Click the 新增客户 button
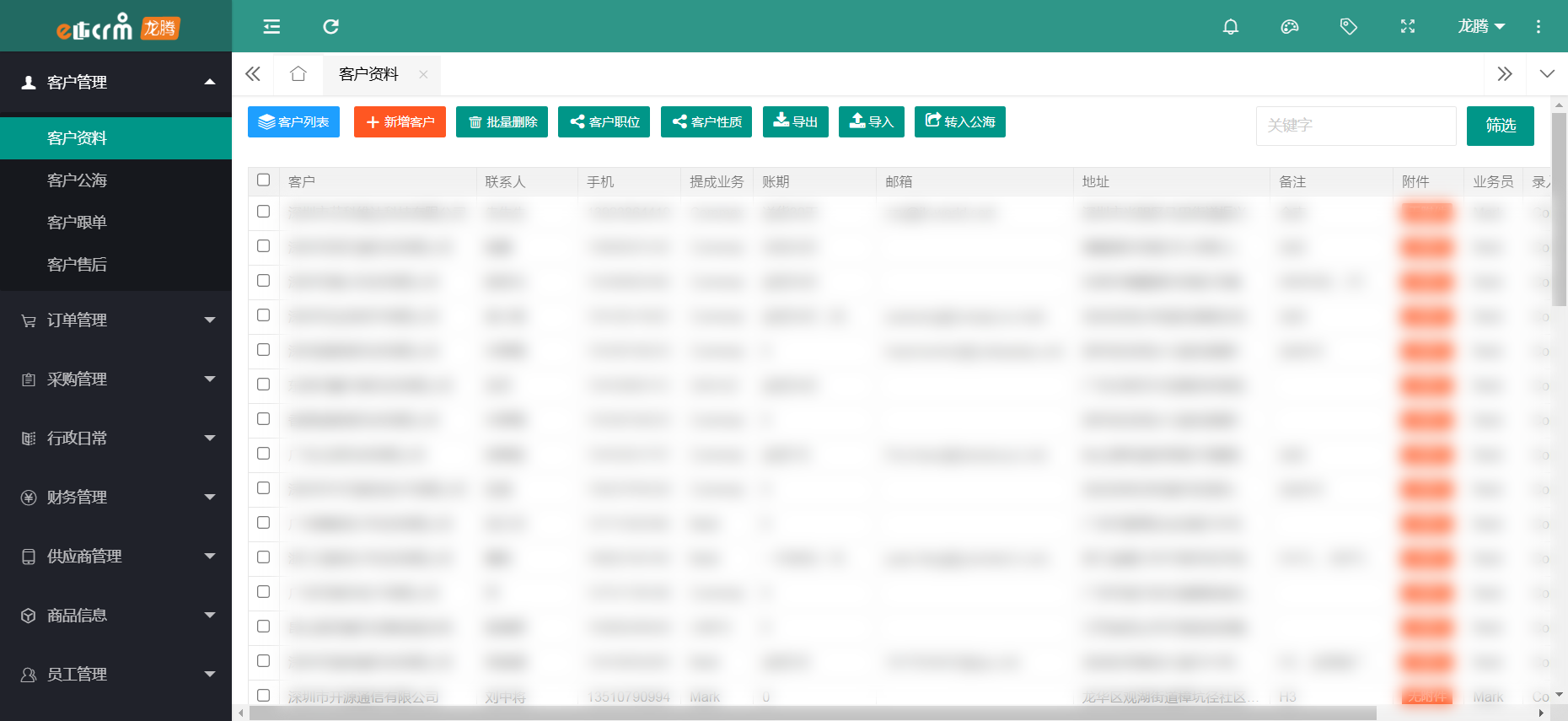 pyautogui.click(x=400, y=122)
